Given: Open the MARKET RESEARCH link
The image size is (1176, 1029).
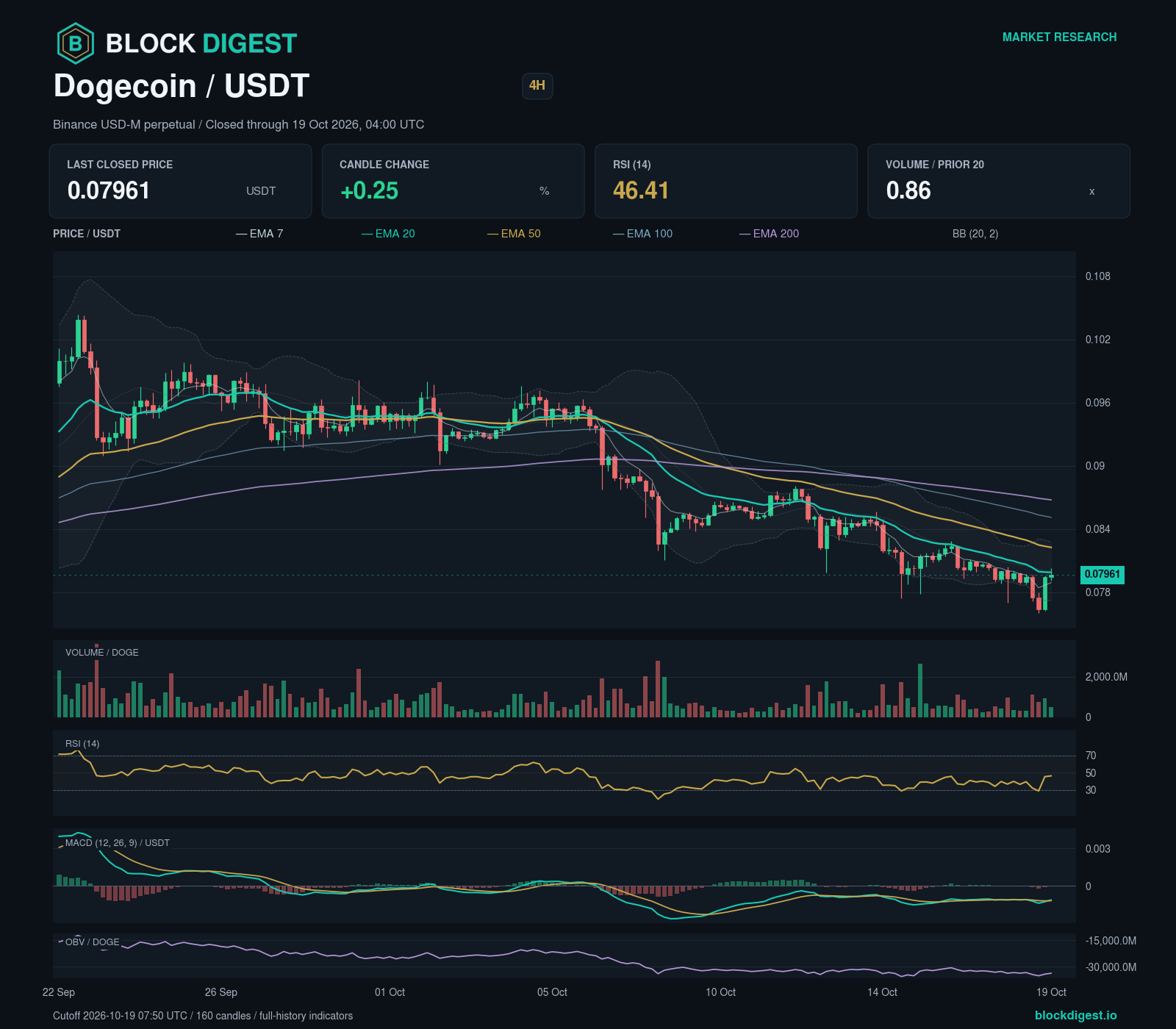Looking at the screenshot, I should click(x=1059, y=37).
